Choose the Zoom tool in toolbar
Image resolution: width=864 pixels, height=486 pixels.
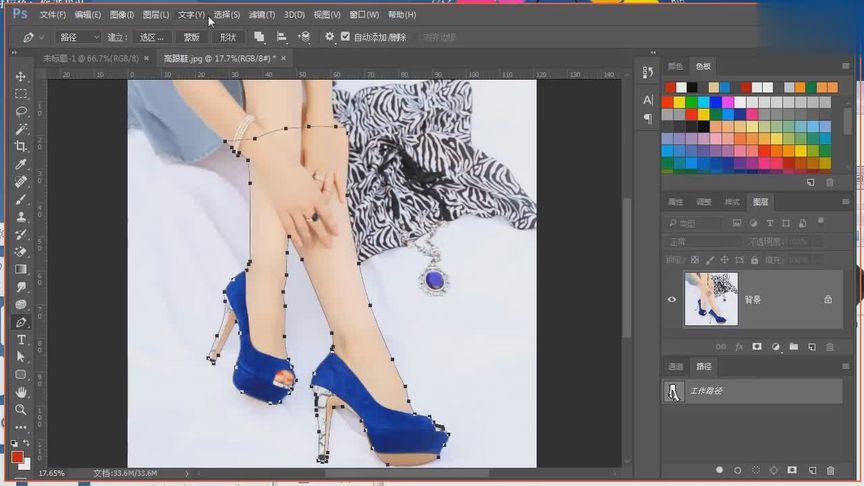[x=21, y=409]
